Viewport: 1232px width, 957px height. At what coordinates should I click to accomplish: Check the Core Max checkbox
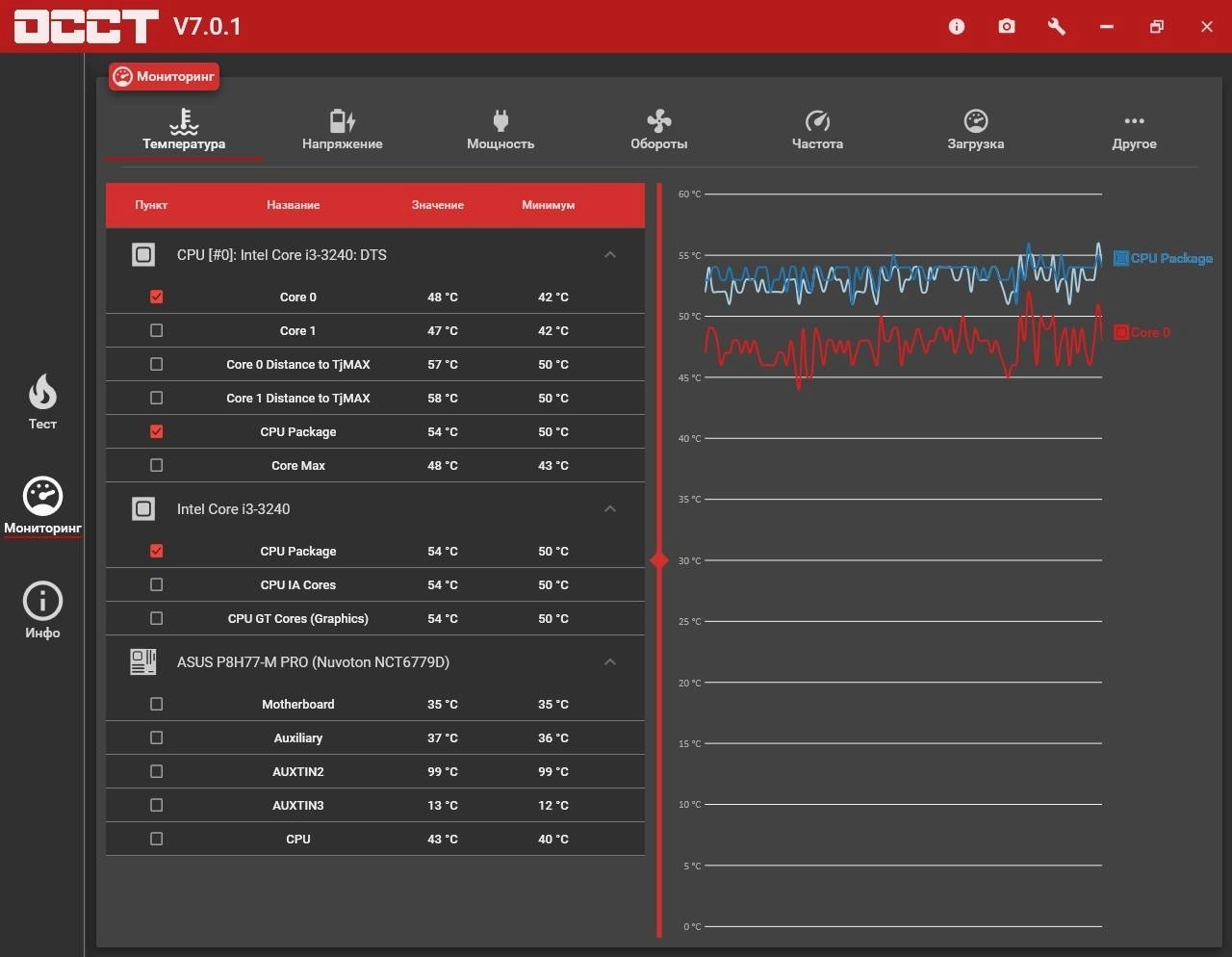tap(157, 465)
